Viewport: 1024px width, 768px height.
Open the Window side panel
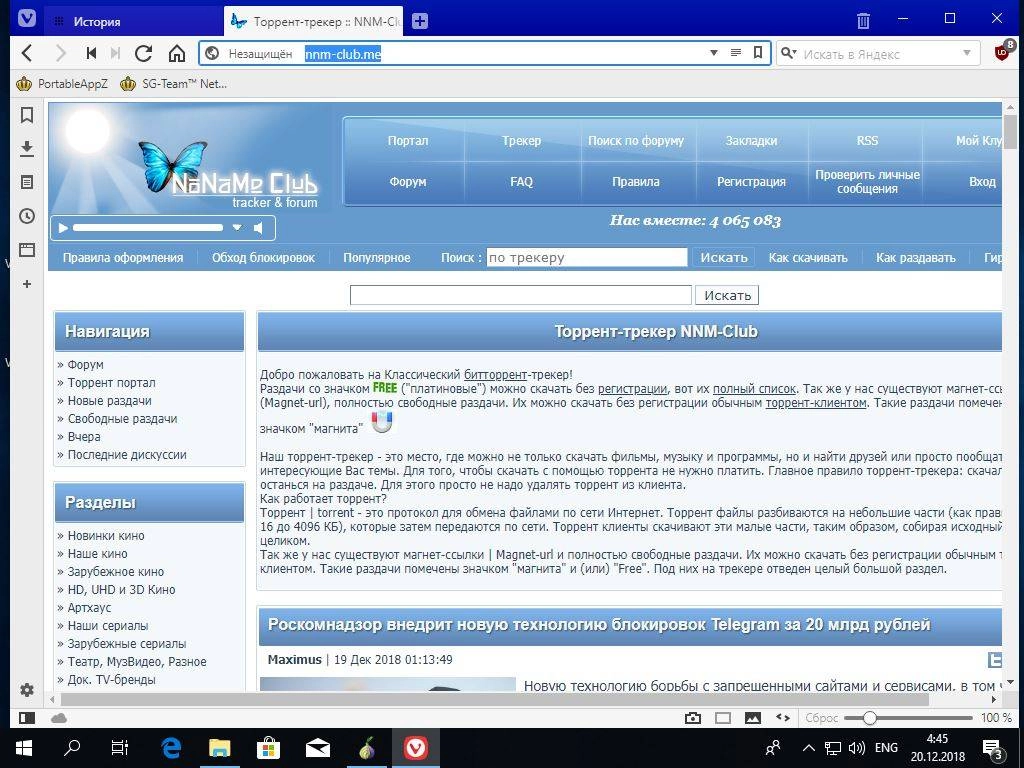[x=27, y=250]
